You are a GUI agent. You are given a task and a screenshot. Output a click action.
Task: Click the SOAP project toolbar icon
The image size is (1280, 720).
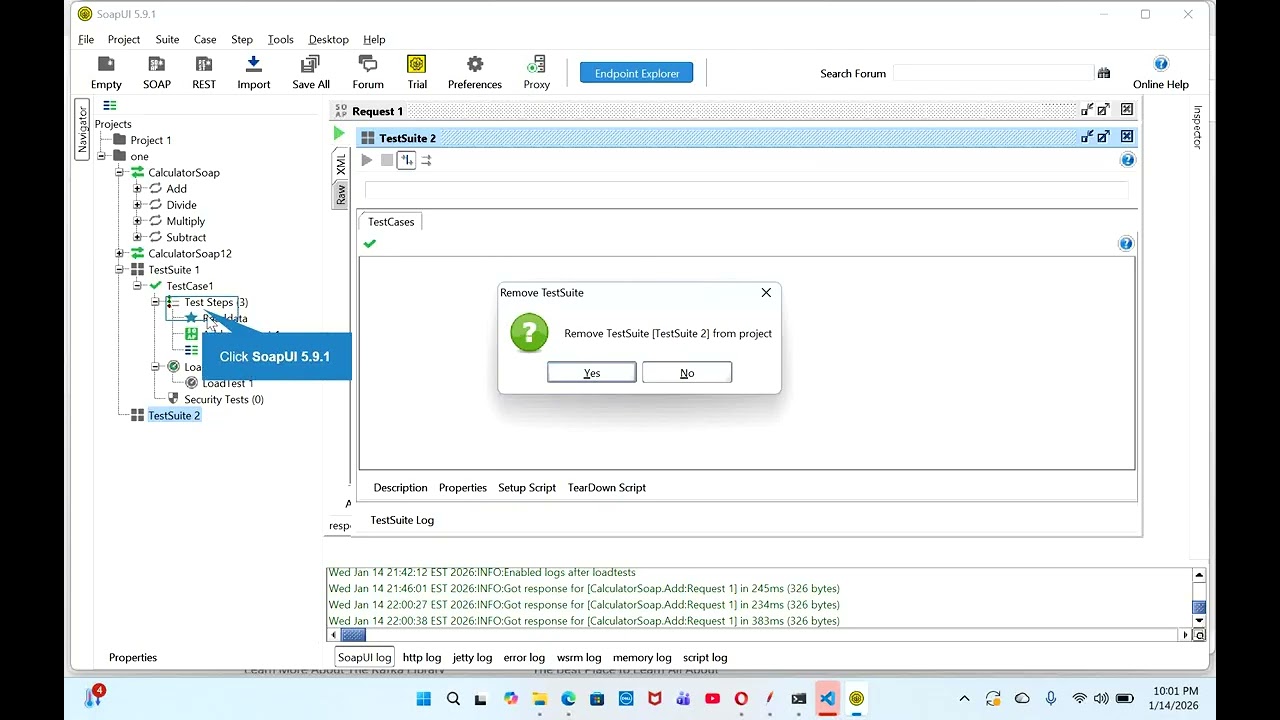pos(157,73)
